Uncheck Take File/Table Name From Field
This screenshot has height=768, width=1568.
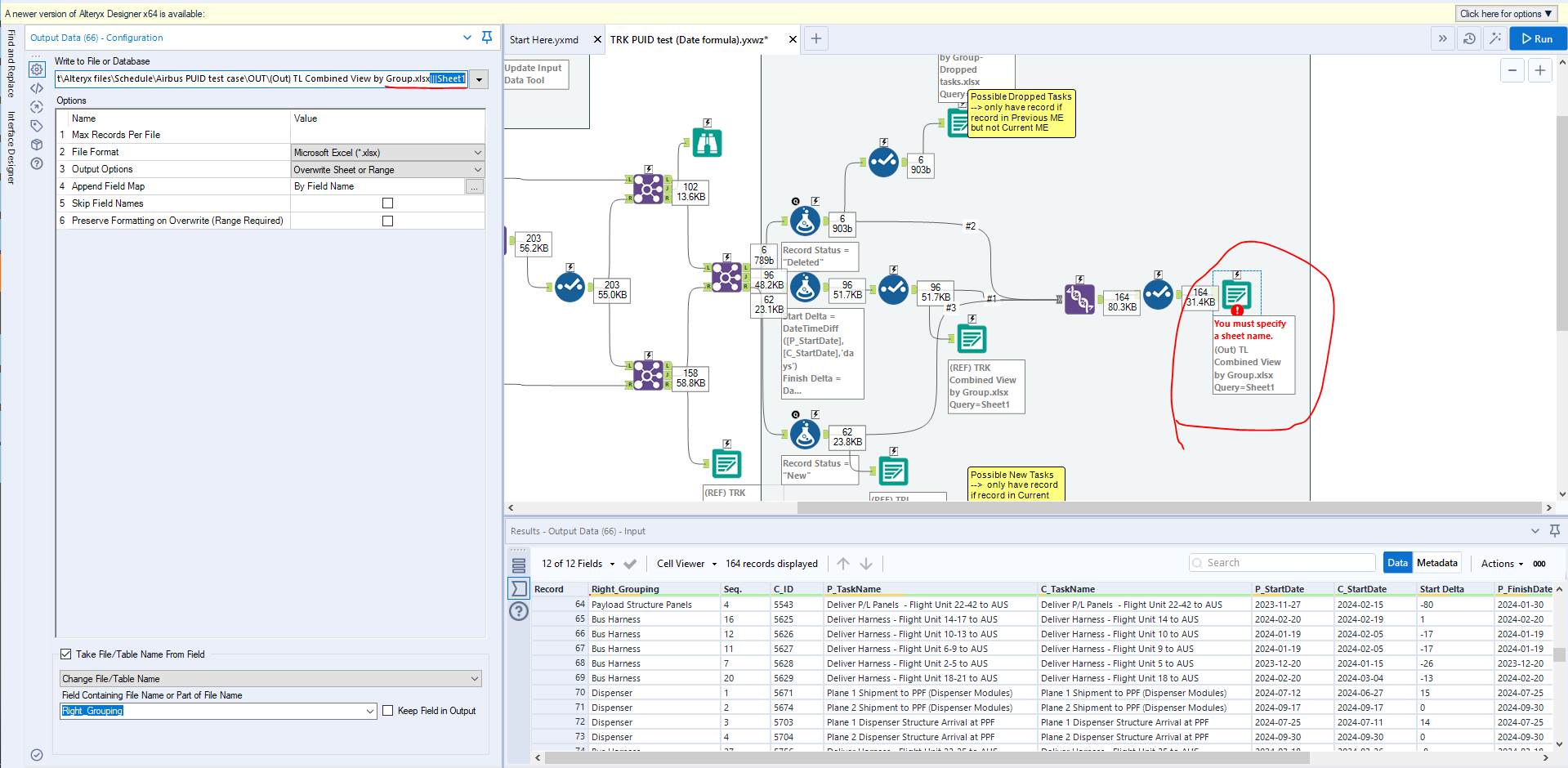click(x=66, y=654)
